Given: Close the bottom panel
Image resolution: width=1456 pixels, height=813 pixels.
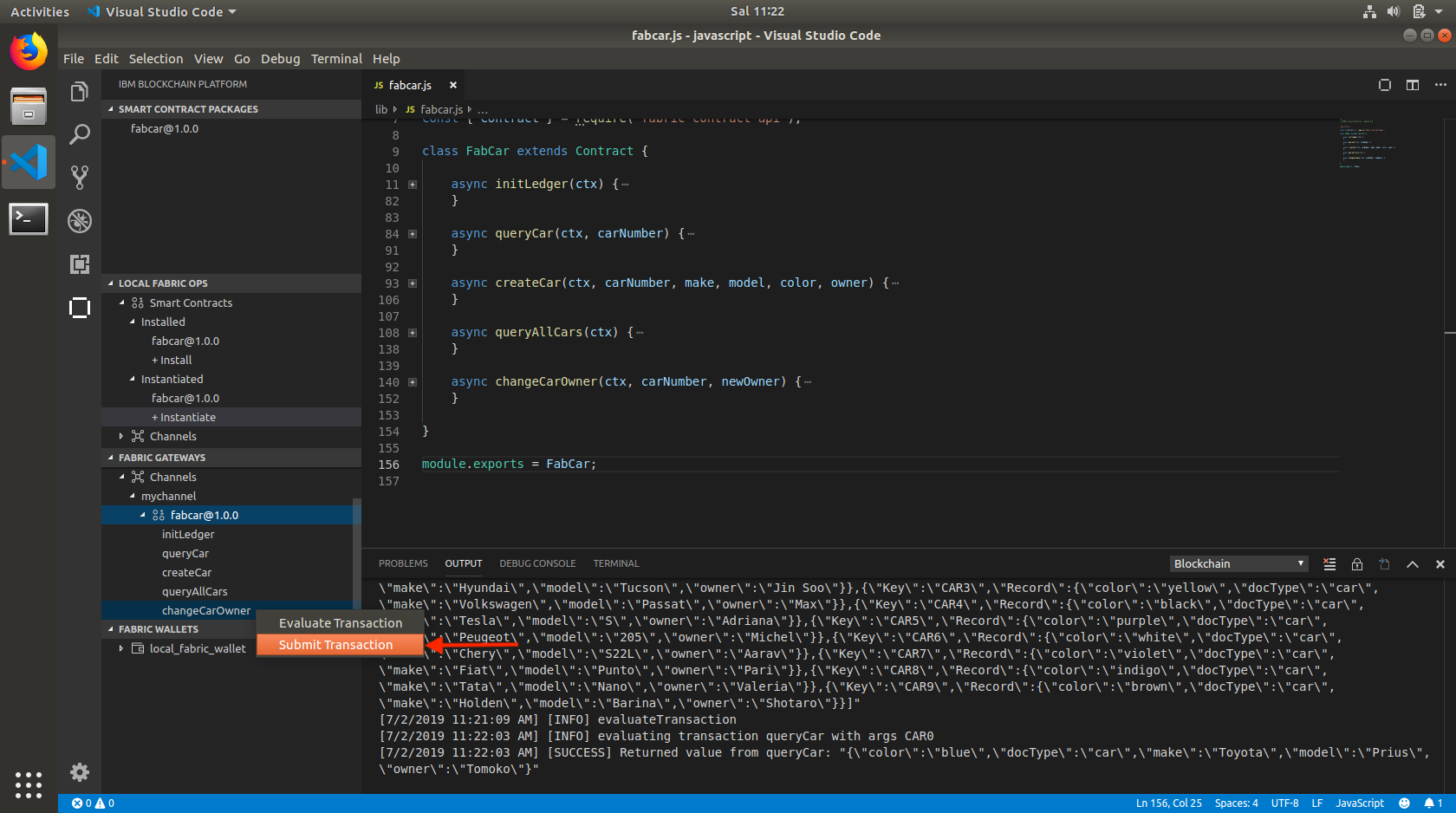Looking at the screenshot, I should tap(1440, 564).
